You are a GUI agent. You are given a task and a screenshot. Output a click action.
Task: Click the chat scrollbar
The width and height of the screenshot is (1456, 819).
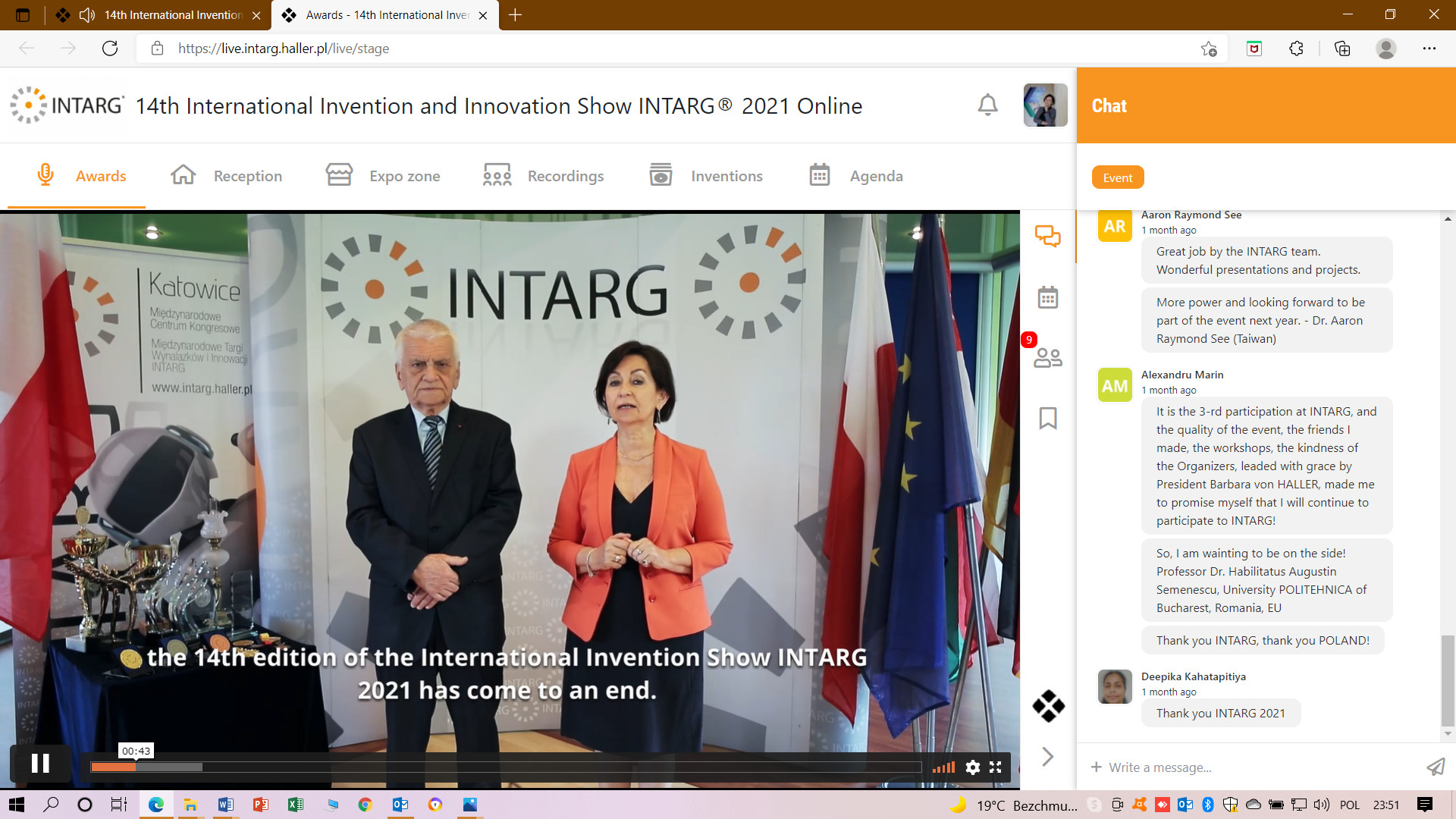(x=1448, y=681)
